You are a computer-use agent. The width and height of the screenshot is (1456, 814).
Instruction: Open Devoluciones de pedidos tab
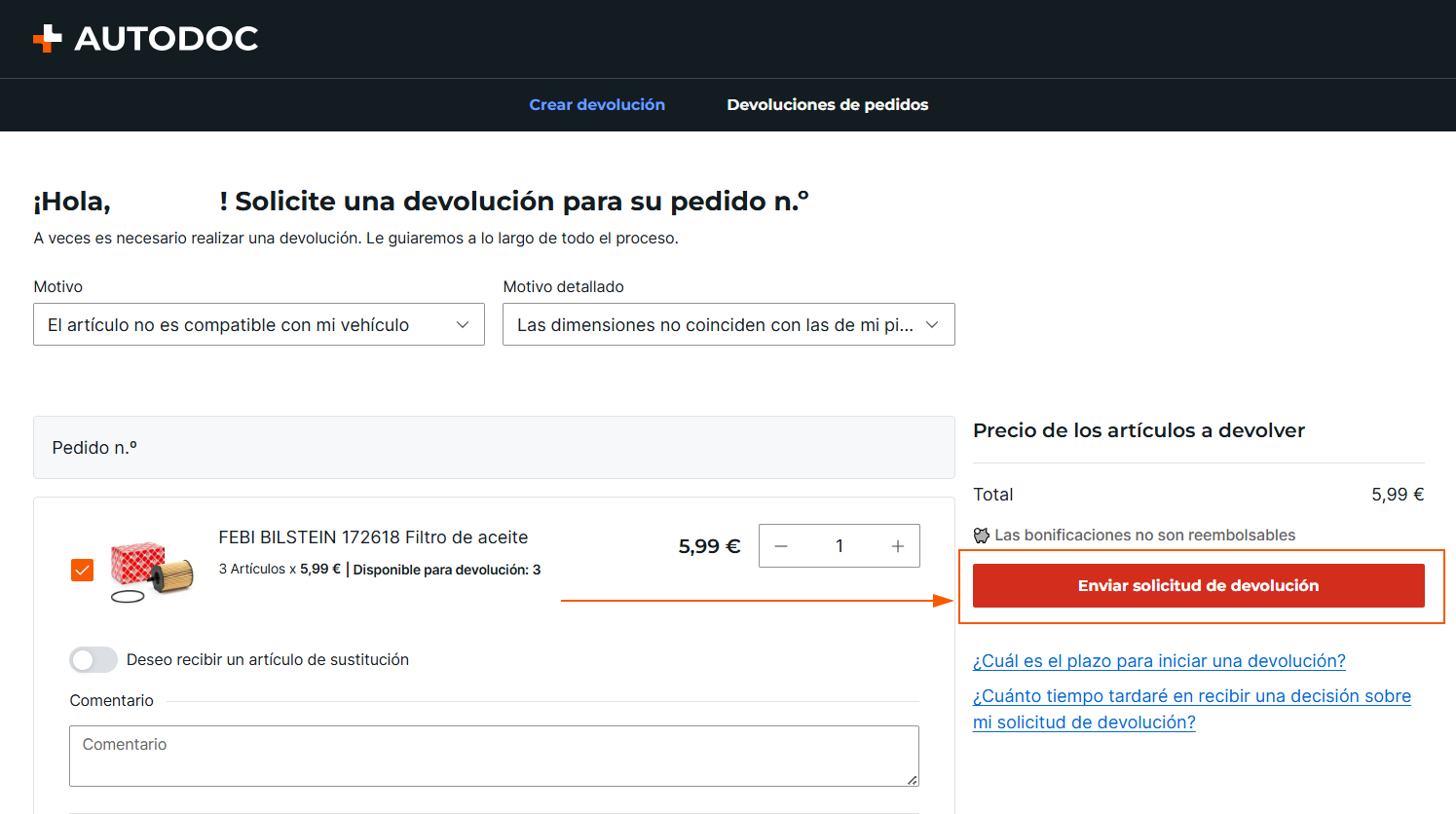(x=828, y=104)
